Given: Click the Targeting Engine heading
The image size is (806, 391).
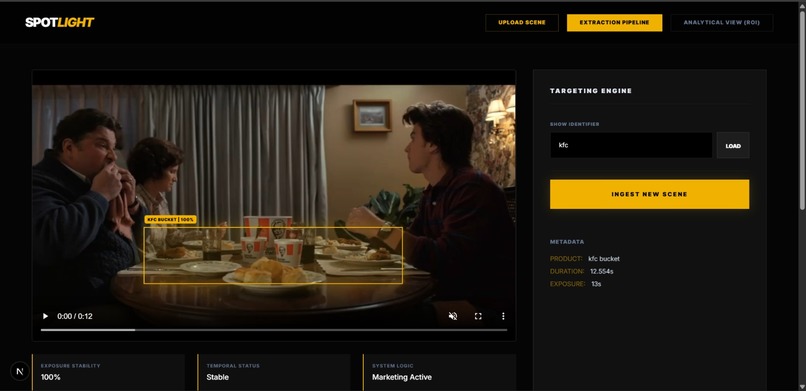Looking at the screenshot, I should pyautogui.click(x=591, y=91).
